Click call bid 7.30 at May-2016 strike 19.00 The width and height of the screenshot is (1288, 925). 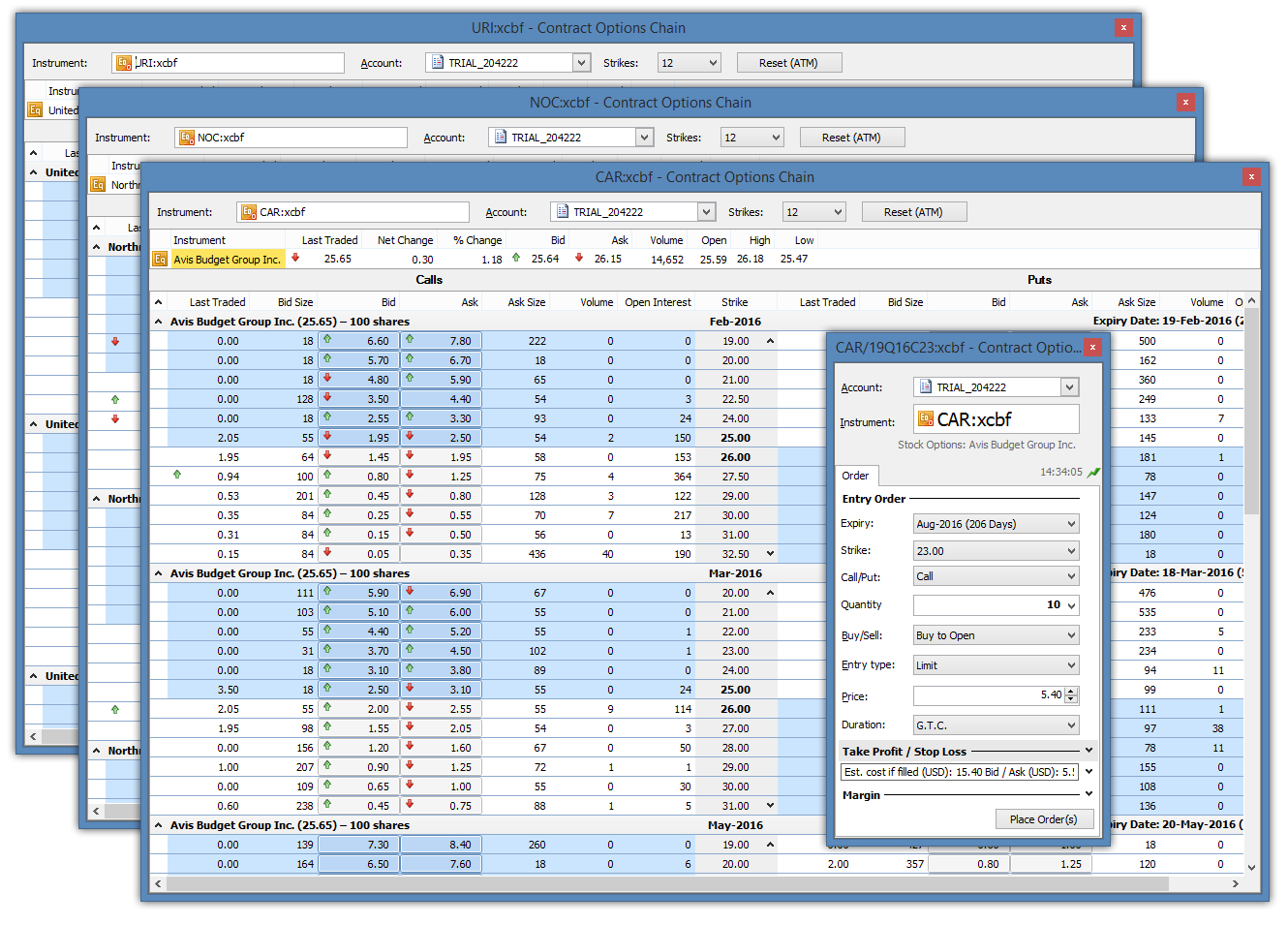pos(358,845)
